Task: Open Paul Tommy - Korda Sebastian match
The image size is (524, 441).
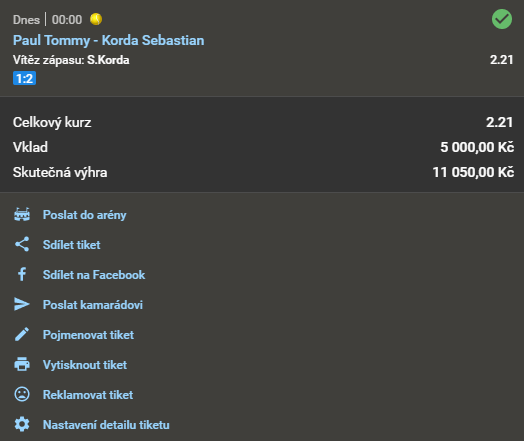Action: click(109, 40)
